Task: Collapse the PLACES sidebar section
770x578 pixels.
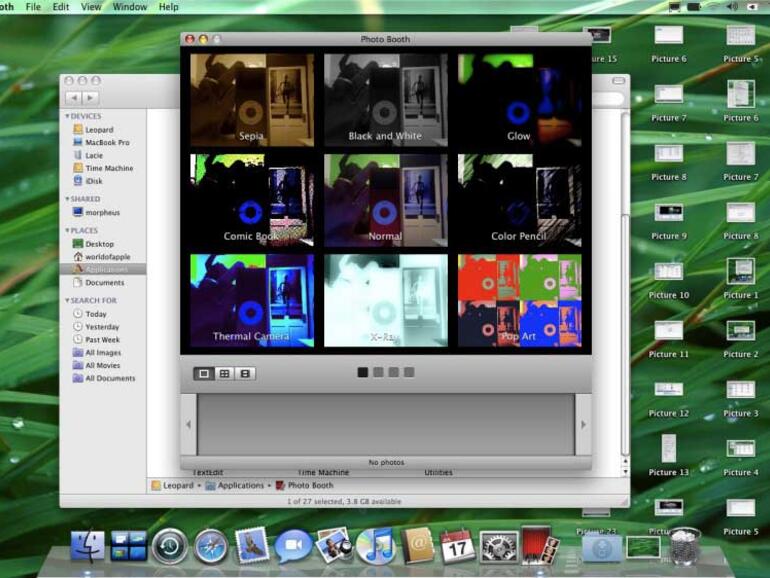Action: coord(68,231)
